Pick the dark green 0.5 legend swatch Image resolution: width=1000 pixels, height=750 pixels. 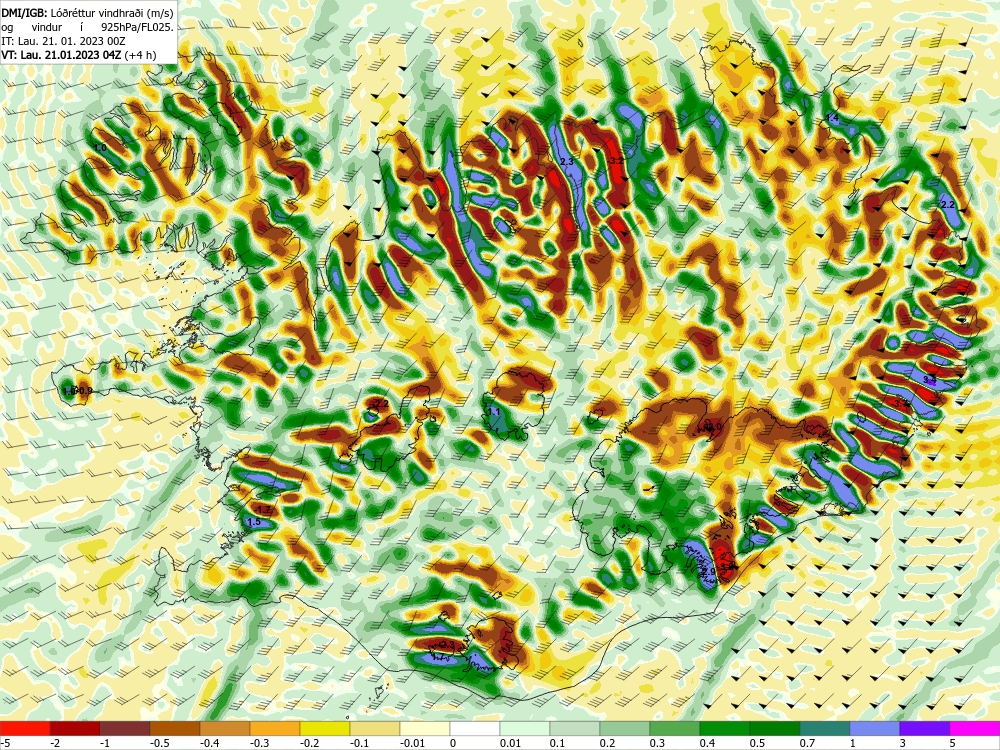775,728
